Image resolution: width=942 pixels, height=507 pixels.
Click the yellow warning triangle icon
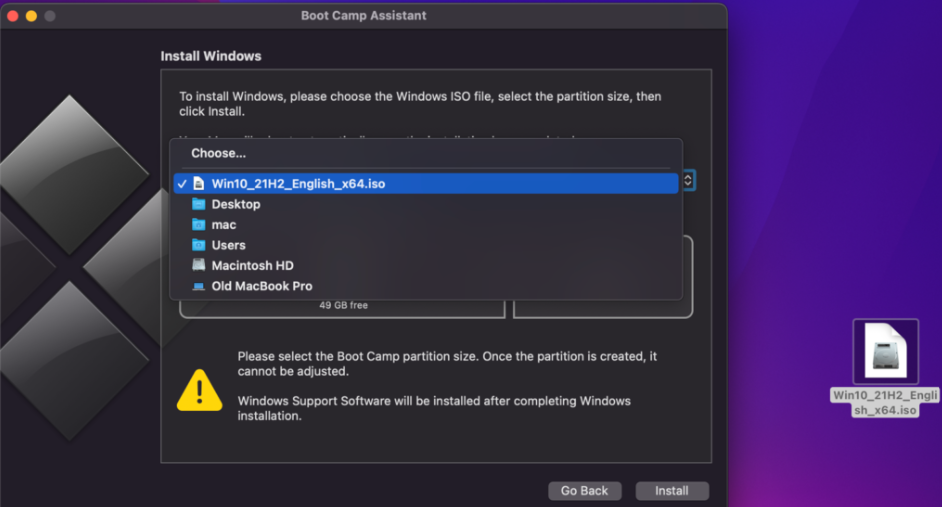click(199, 390)
